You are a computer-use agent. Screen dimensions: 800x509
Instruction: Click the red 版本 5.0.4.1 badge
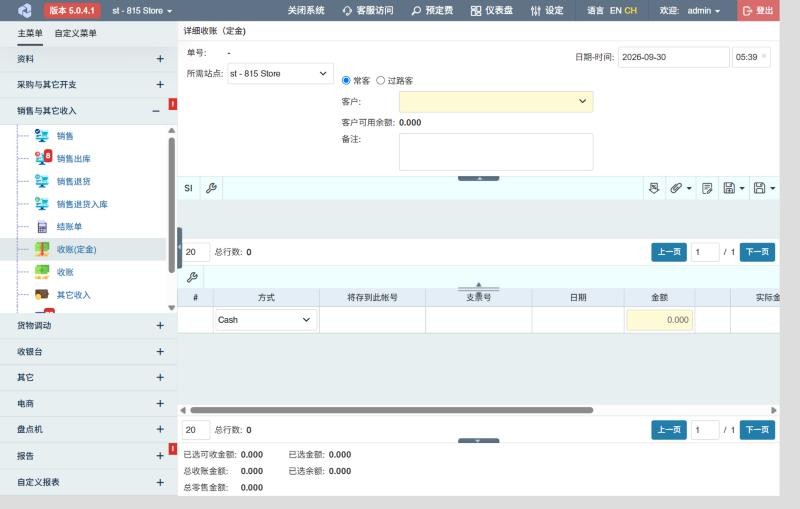72,10
